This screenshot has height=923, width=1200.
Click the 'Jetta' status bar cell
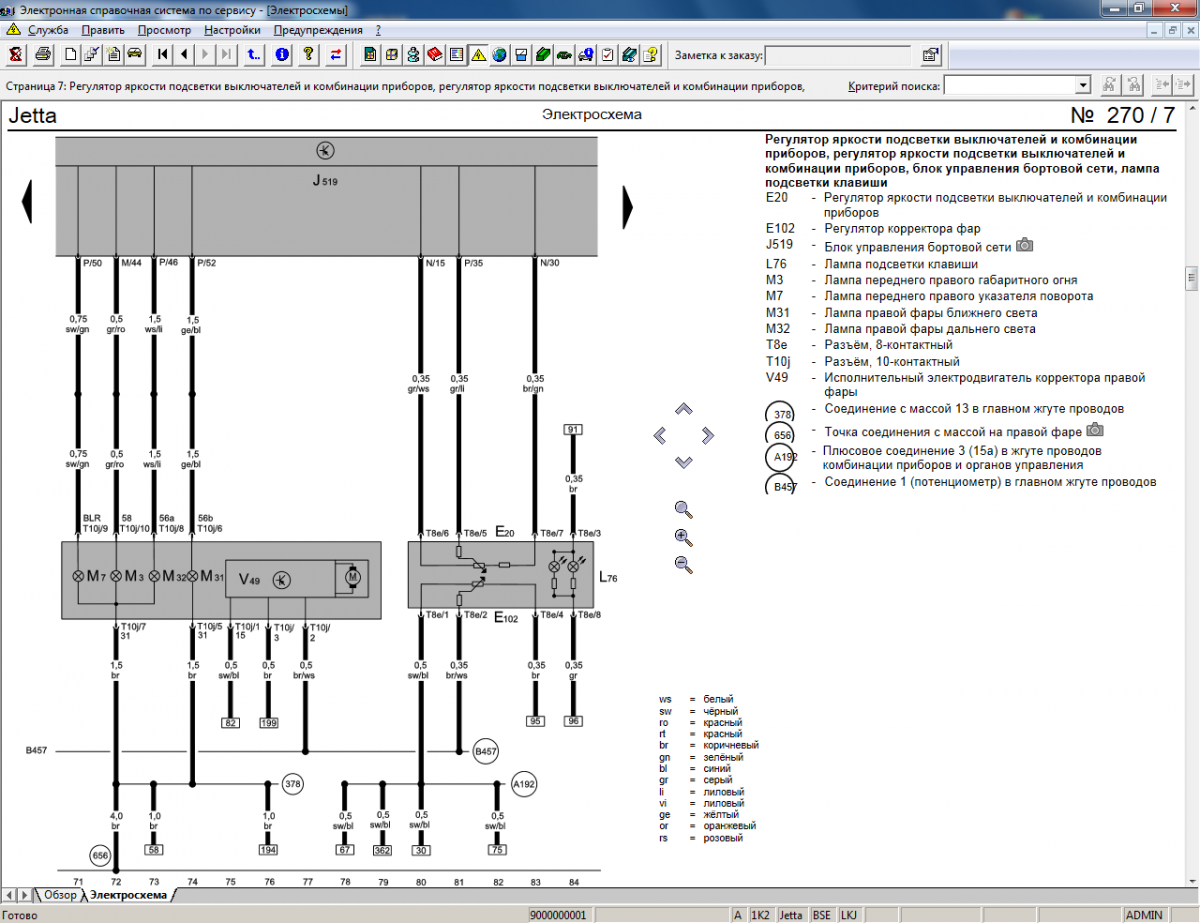[791, 915]
